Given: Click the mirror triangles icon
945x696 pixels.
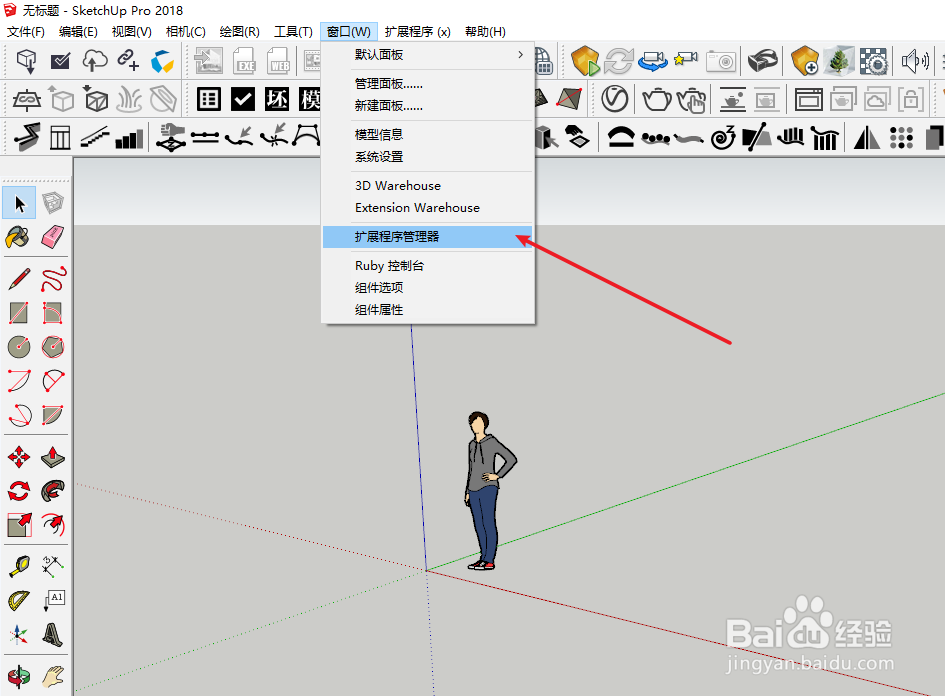Looking at the screenshot, I should [867, 138].
